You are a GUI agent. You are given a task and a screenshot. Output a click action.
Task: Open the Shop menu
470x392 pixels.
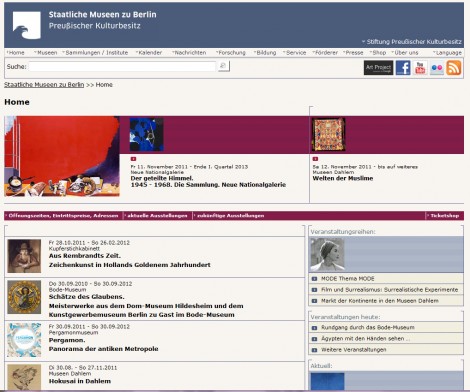tap(378, 53)
